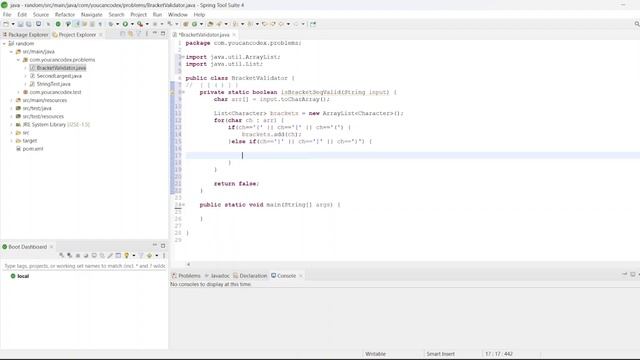This screenshot has width=640, height=360.
Task: Click the External Tools run icon
Action: click(140, 24)
